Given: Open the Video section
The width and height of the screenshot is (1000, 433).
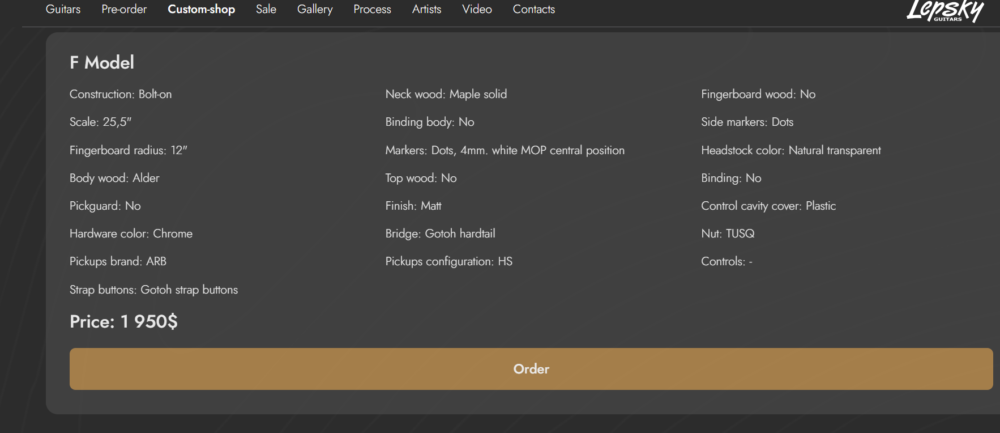Looking at the screenshot, I should click(477, 10).
